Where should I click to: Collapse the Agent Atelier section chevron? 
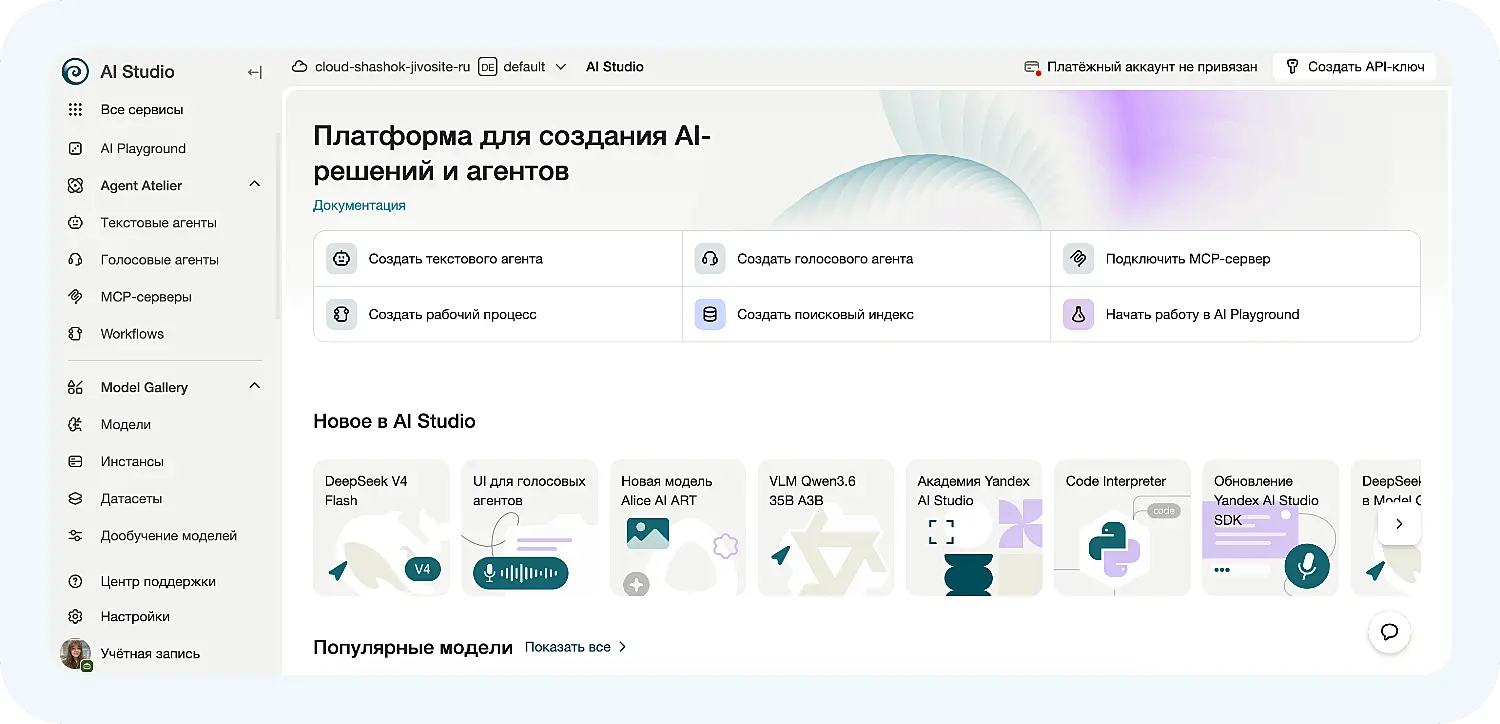pyautogui.click(x=254, y=184)
